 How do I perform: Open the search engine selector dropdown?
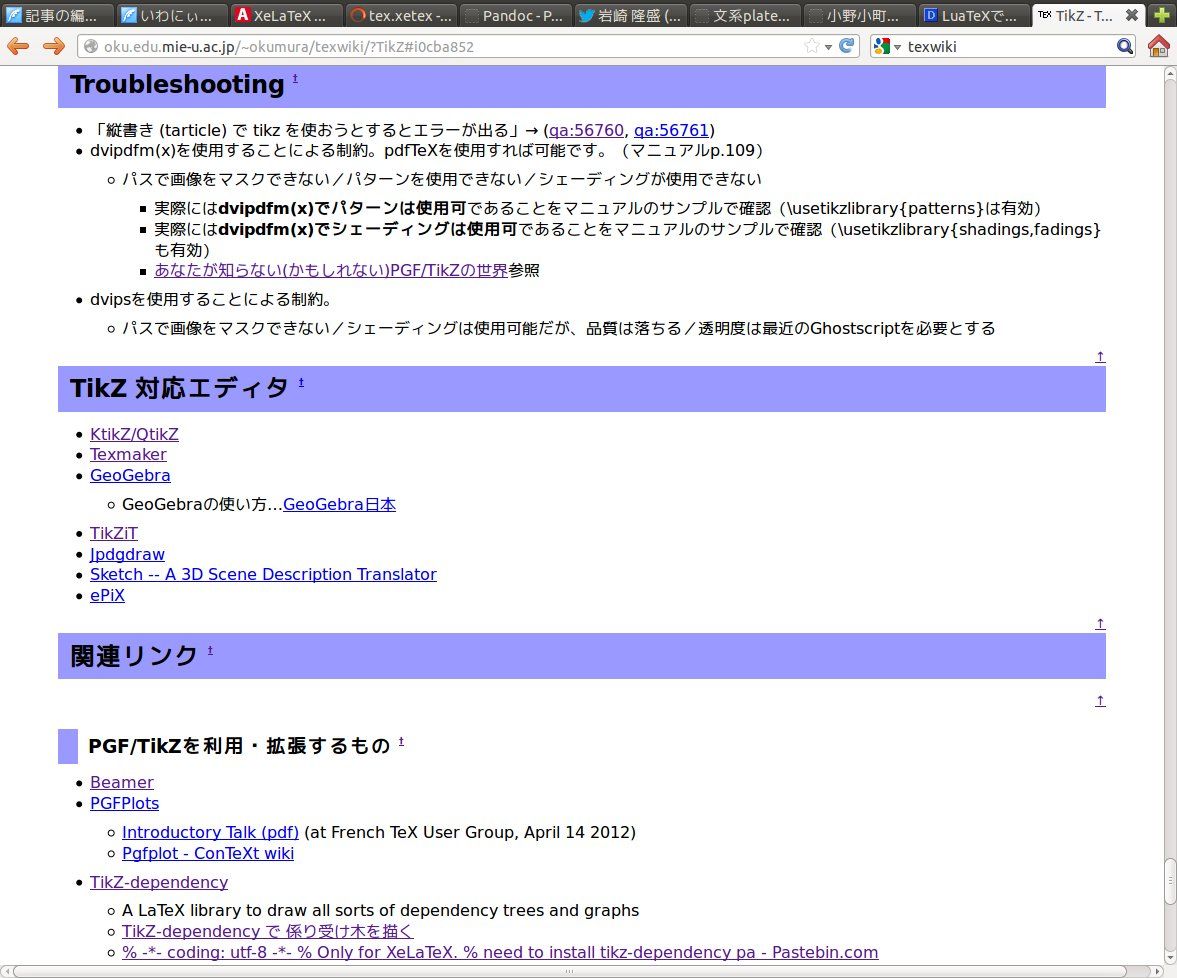click(887, 47)
